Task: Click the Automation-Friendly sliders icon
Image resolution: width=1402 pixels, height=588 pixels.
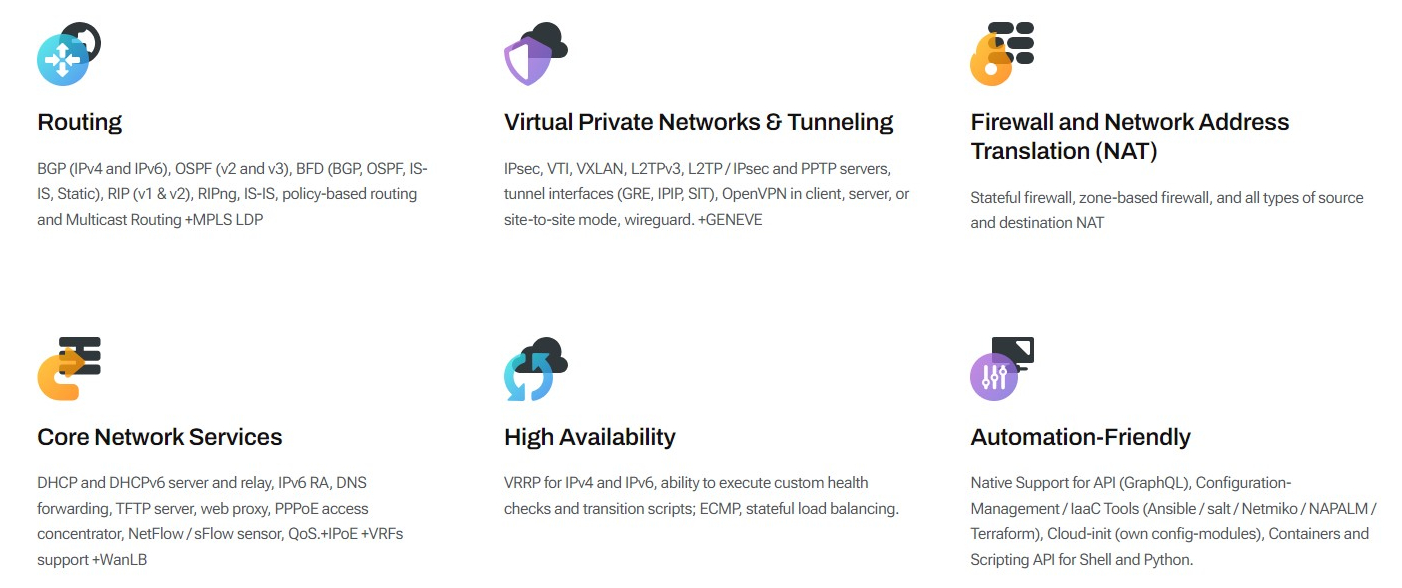Action: pos(994,377)
